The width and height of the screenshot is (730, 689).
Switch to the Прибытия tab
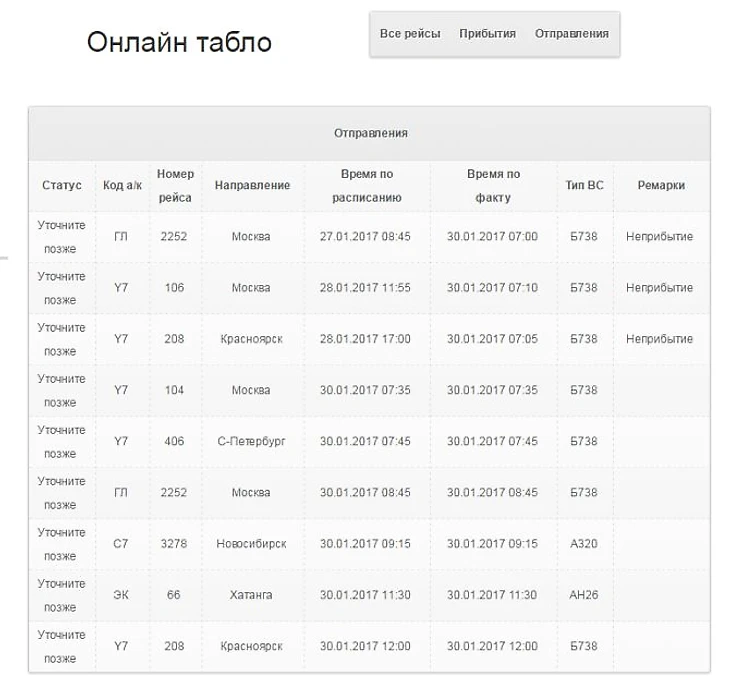(x=487, y=34)
